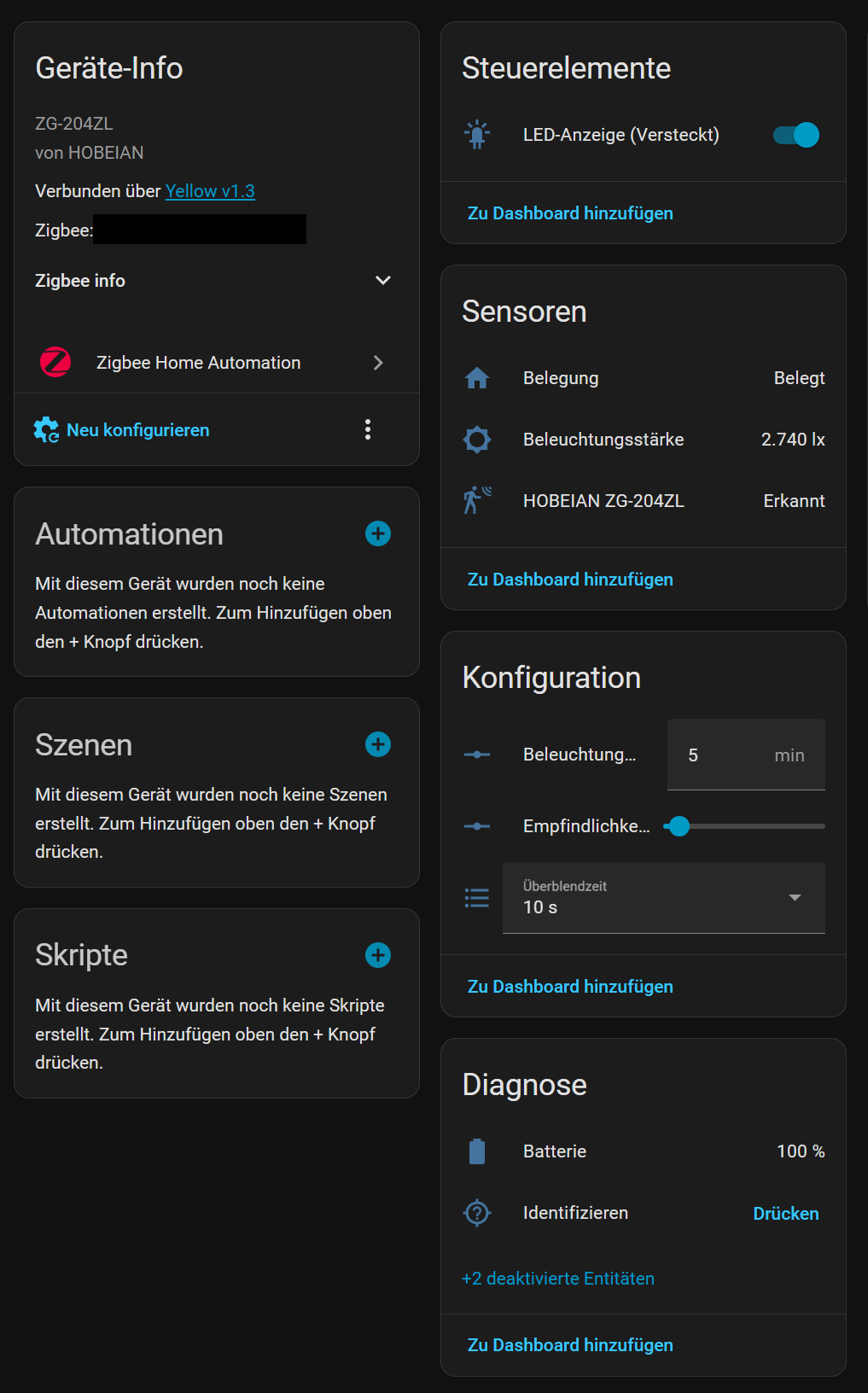Show the +2 deaktivierte Entitäten
The height and width of the screenshot is (1393, 868).
(558, 1279)
